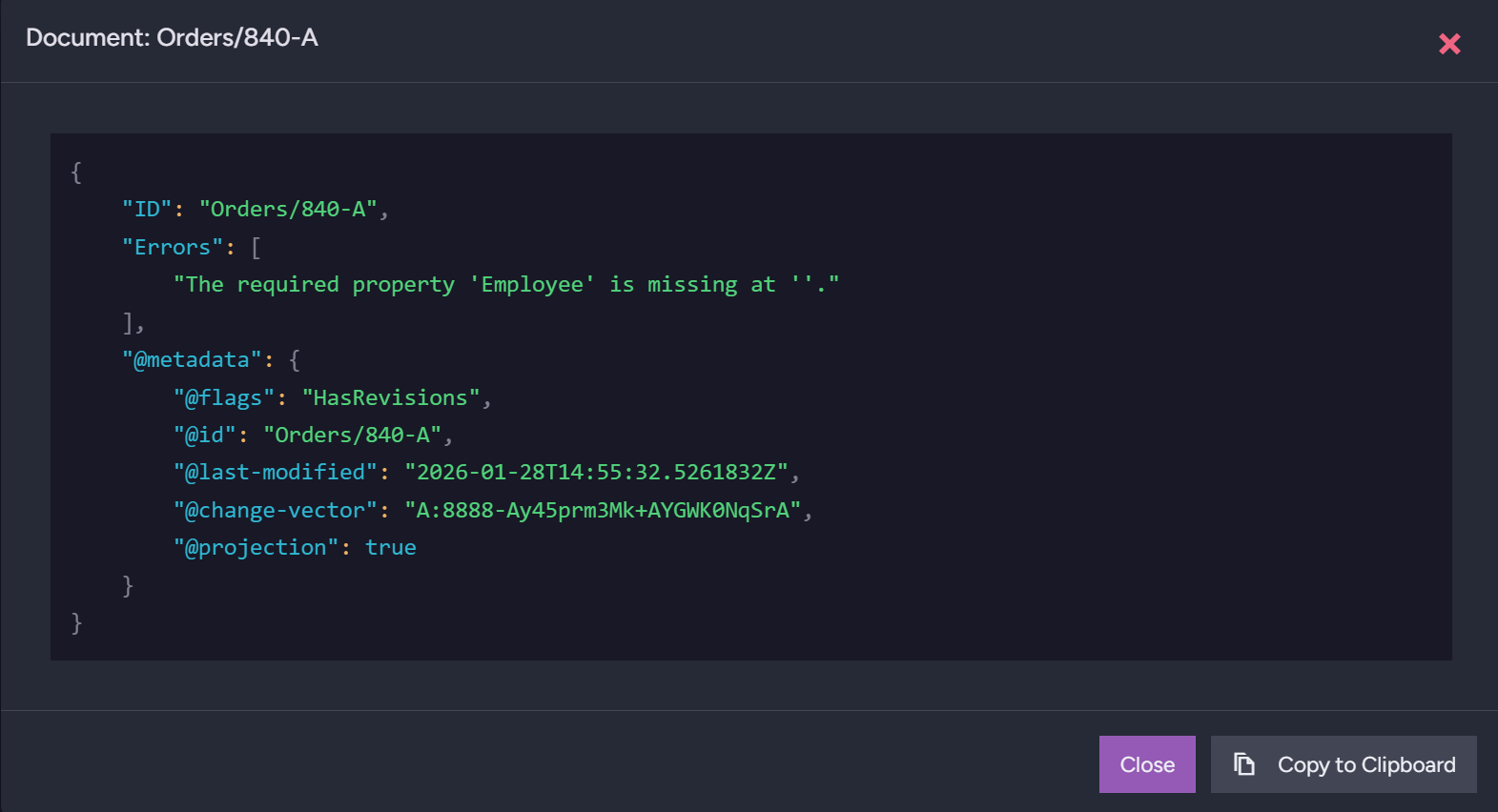Click the "@change-vector" metadata key
The height and width of the screenshot is (812, 1498).
pos(275,511)
